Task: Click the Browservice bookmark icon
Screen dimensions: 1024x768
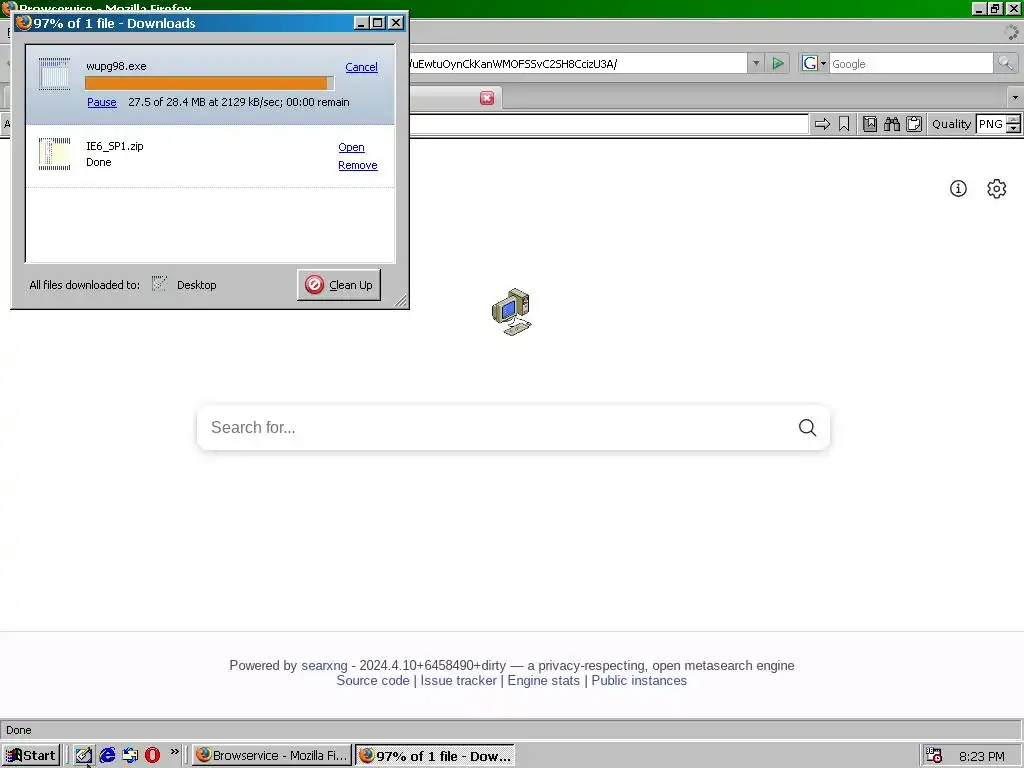Action: (x=844, y=124)
